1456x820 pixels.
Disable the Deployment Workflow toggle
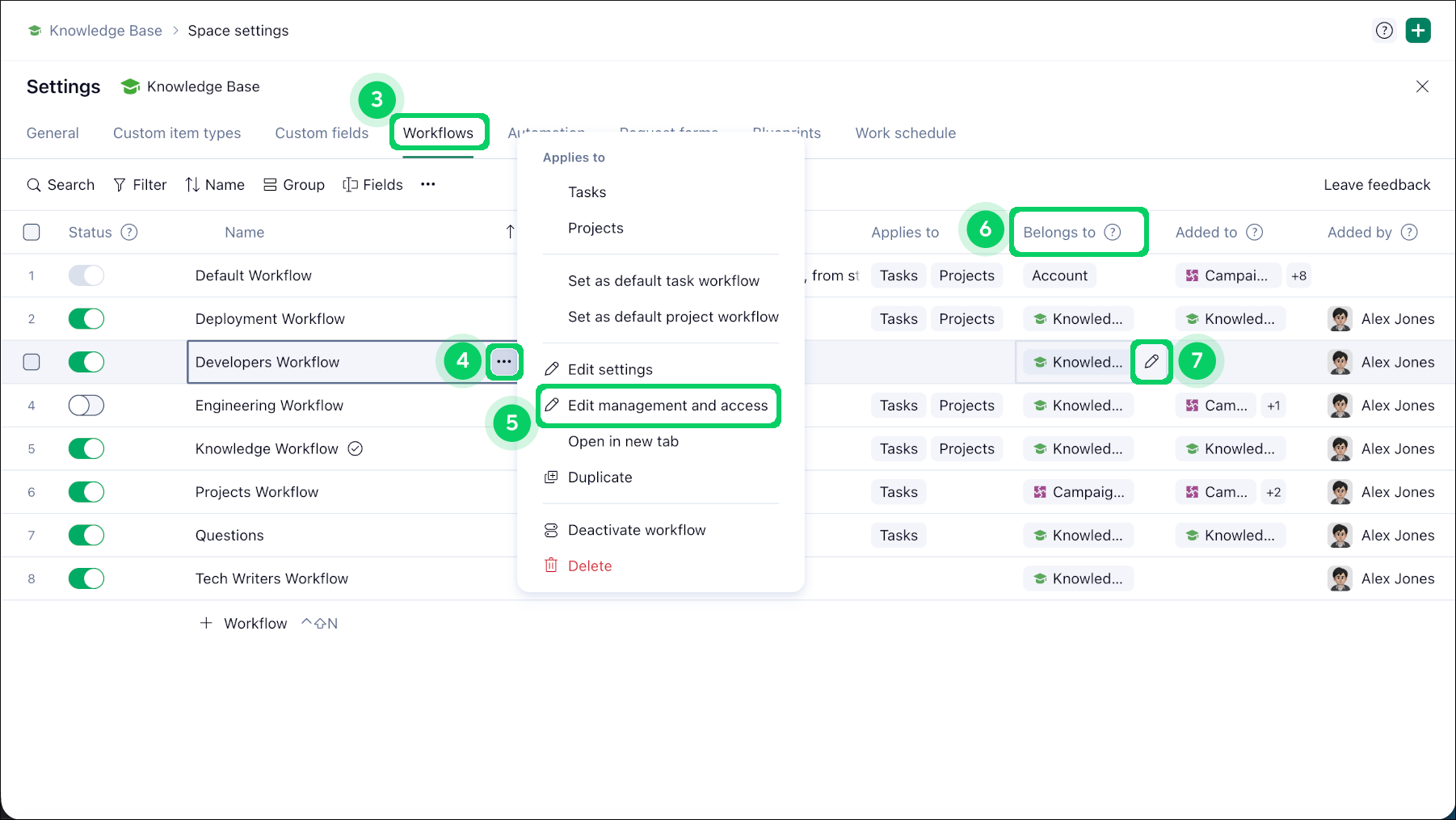pyautogui.click(x=86, y=318)
